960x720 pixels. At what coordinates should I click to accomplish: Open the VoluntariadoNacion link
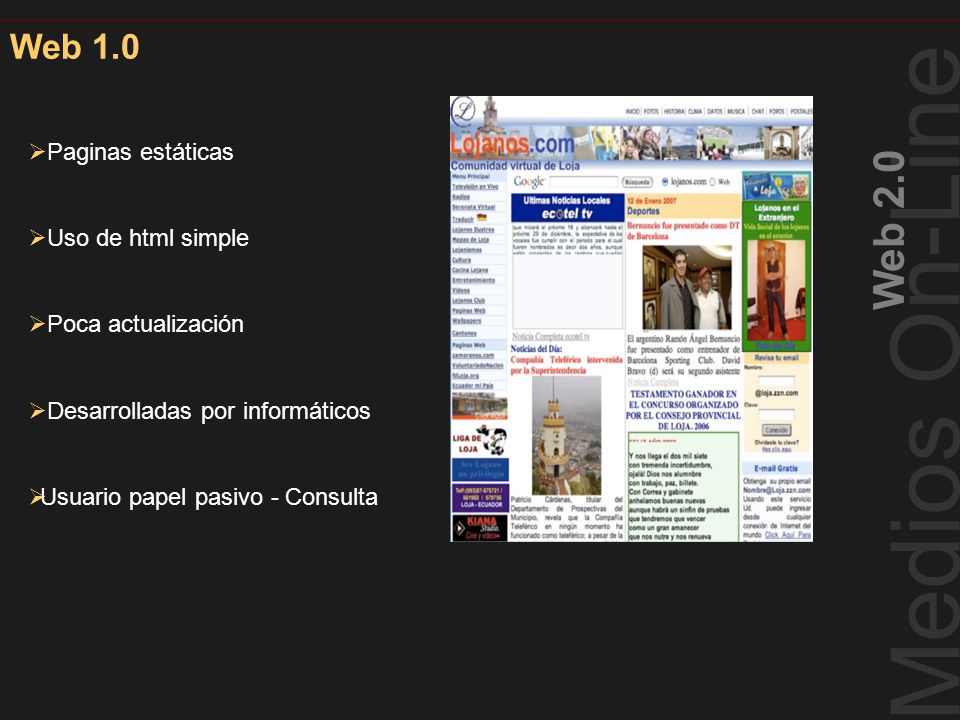click(x=478, y=366)
